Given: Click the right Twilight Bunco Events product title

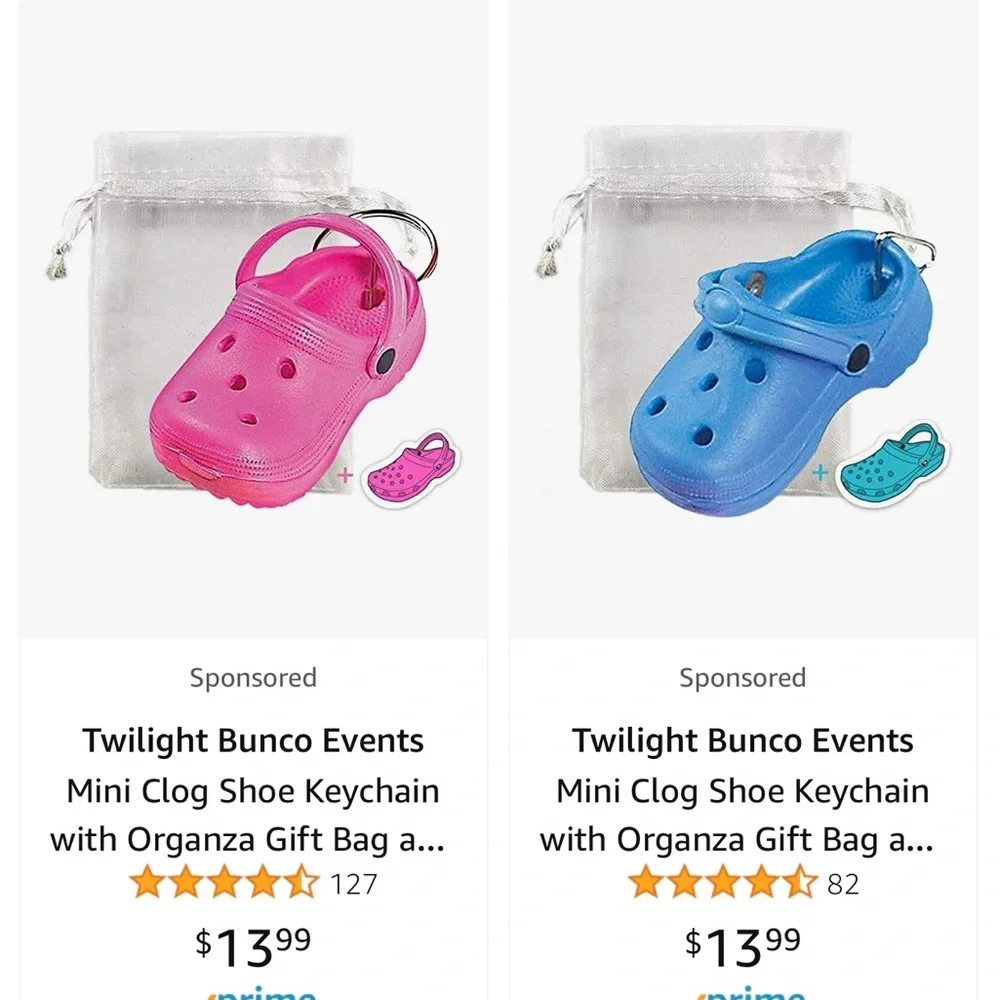Looking at the screenshot, I should (737, 790).
